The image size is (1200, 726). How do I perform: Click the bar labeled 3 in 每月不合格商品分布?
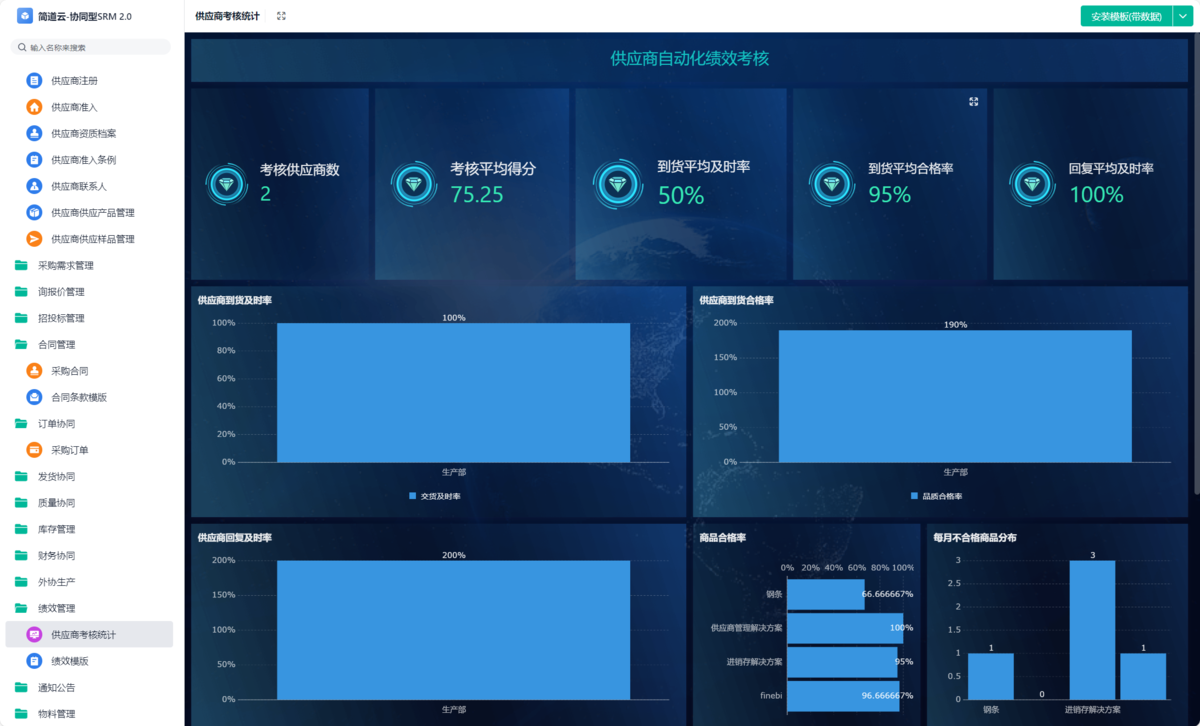coord(1092,629)
